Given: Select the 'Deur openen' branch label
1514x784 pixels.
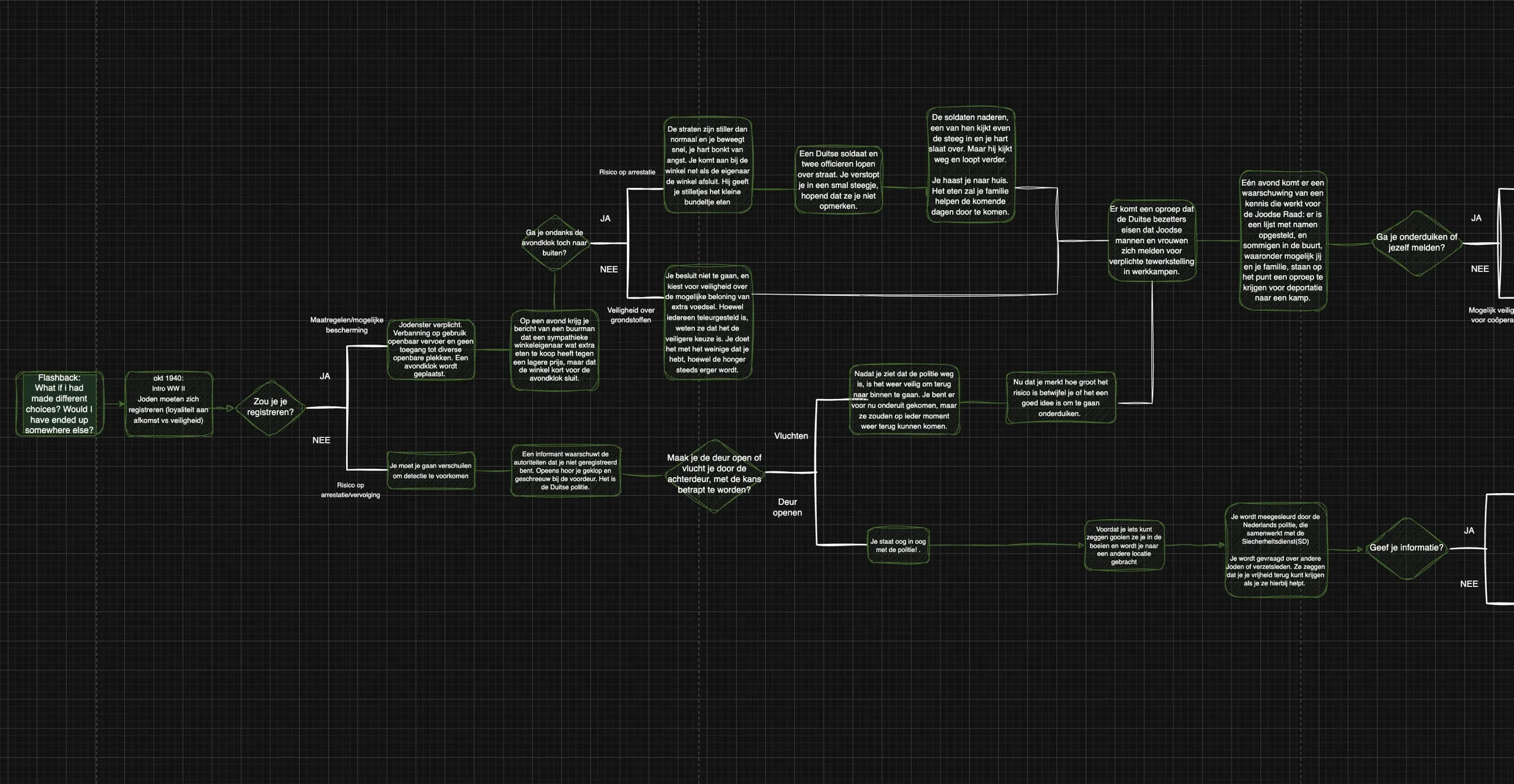Looking at the screenshot, I should coord(787,507).
